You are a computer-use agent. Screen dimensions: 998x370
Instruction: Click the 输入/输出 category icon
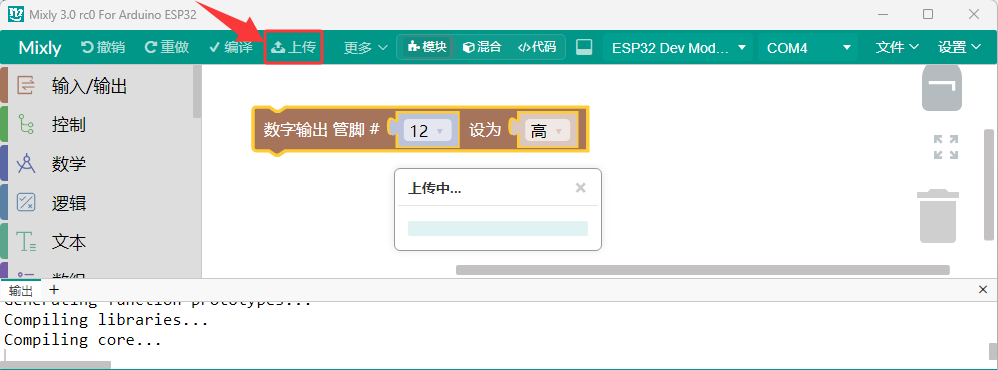tap(26, 86)
